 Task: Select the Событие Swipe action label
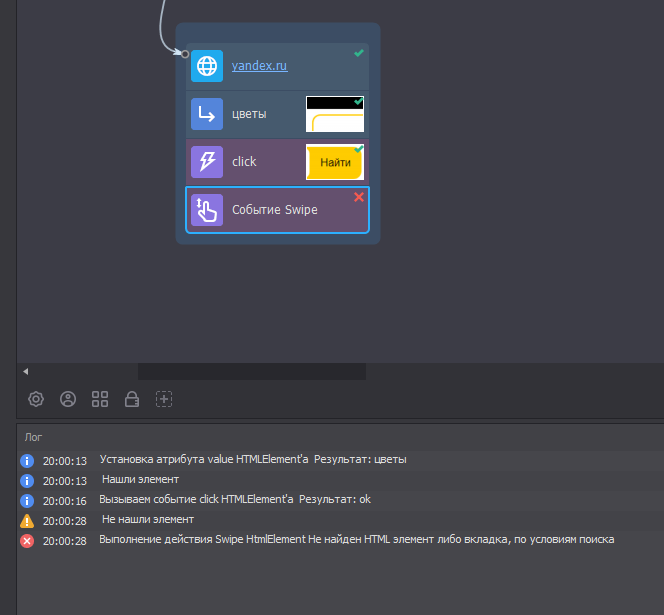274,210
